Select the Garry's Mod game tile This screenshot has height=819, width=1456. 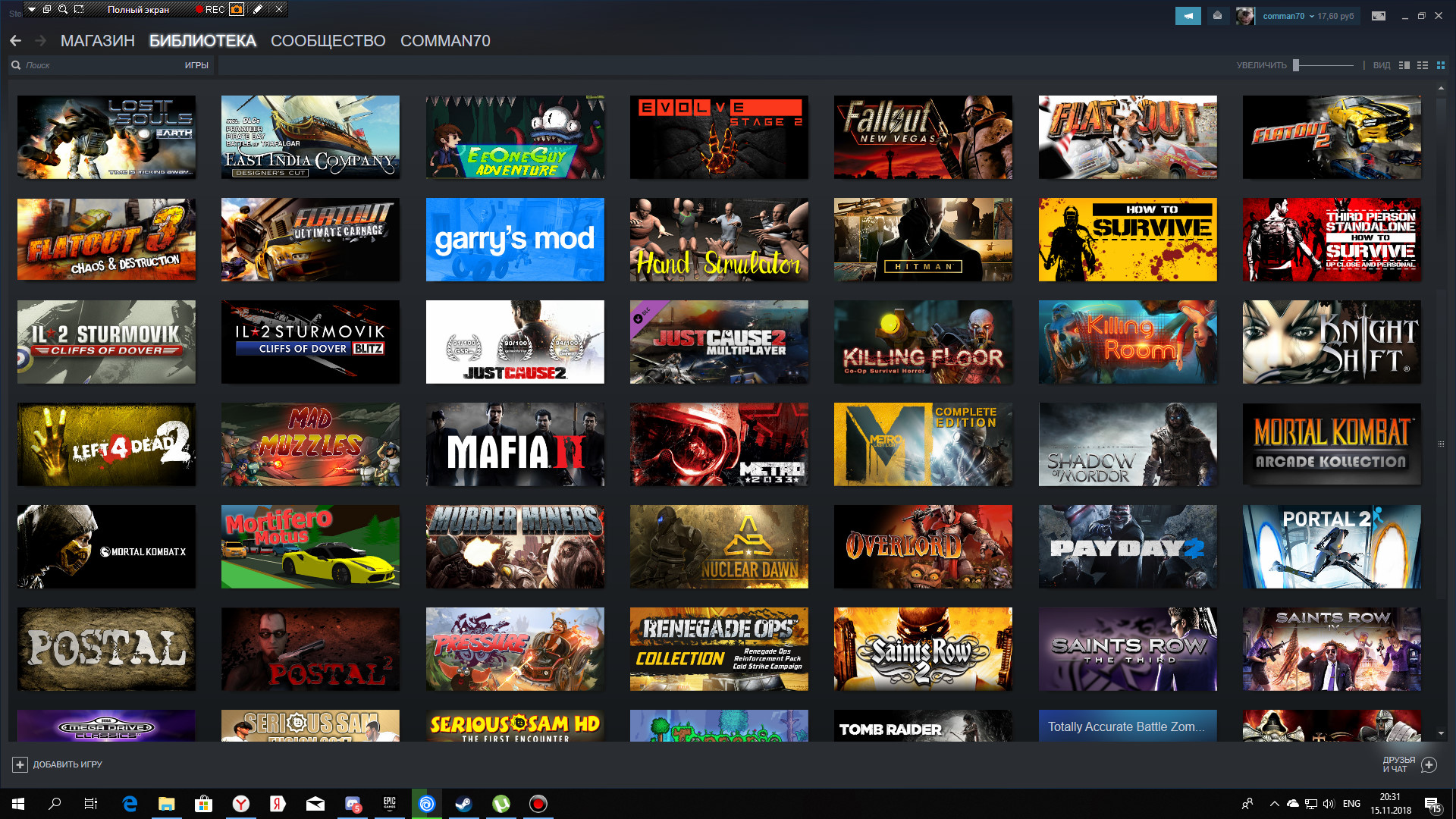515,240
